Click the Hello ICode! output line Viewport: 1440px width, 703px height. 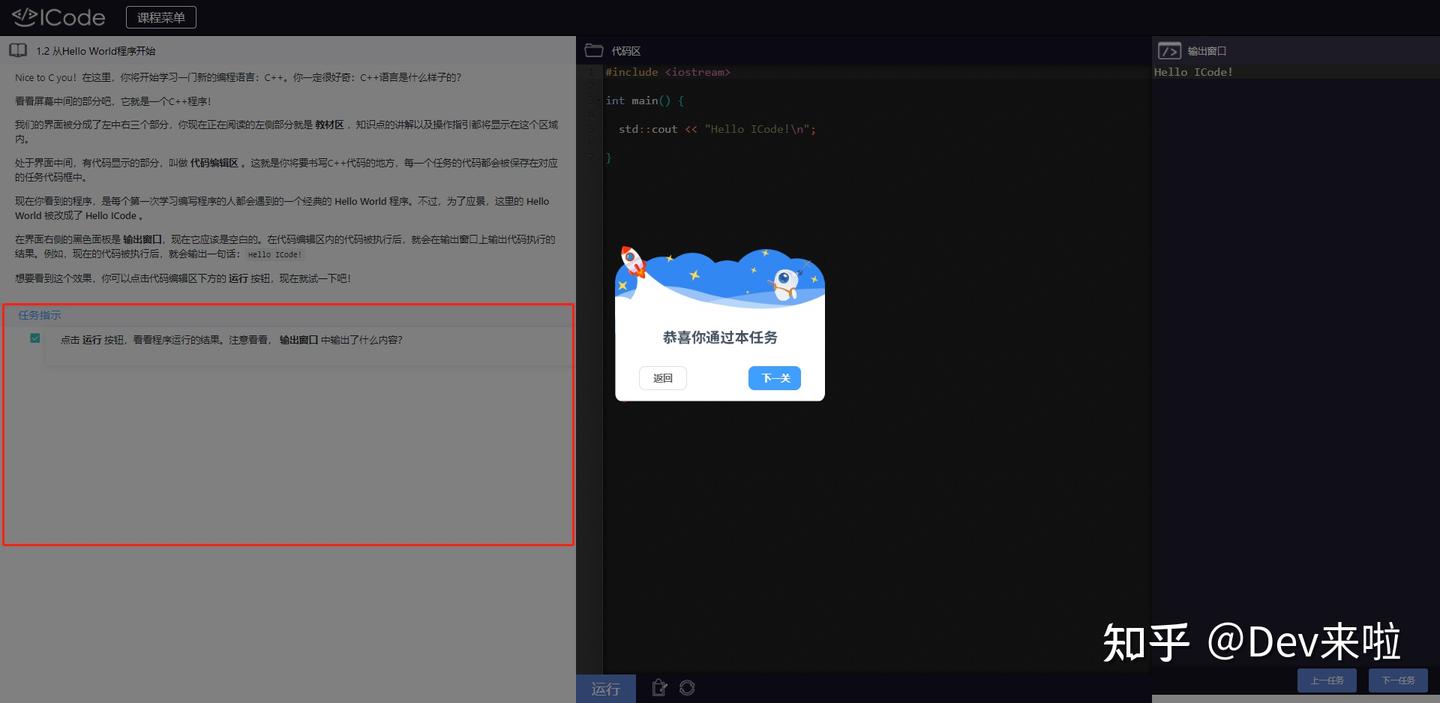coord(1193,71)
